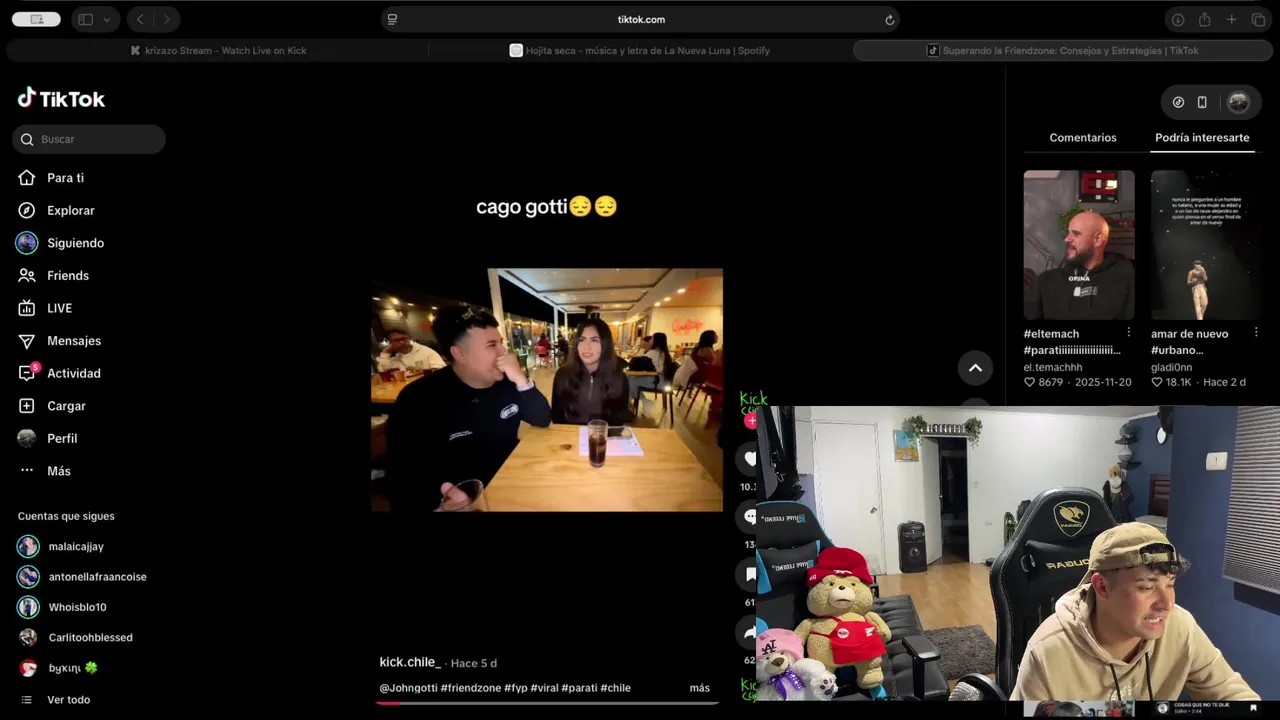The image size is (1280, 720).
Task: Click the video player frame
Action: 547,390
